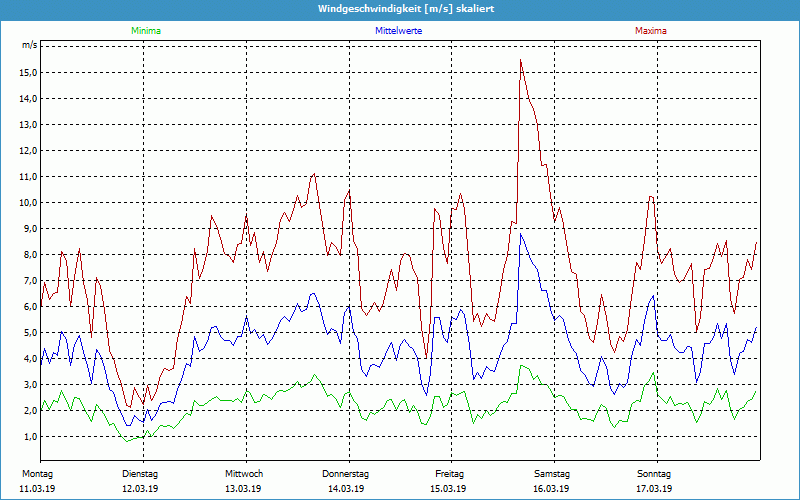Click the 9,0 y-axis value

[x=30, y=229]
